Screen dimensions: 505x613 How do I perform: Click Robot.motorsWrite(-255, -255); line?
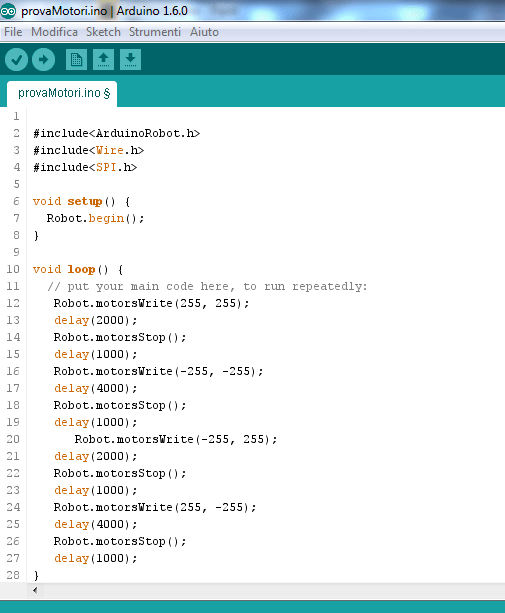click(x=158, y=371)
